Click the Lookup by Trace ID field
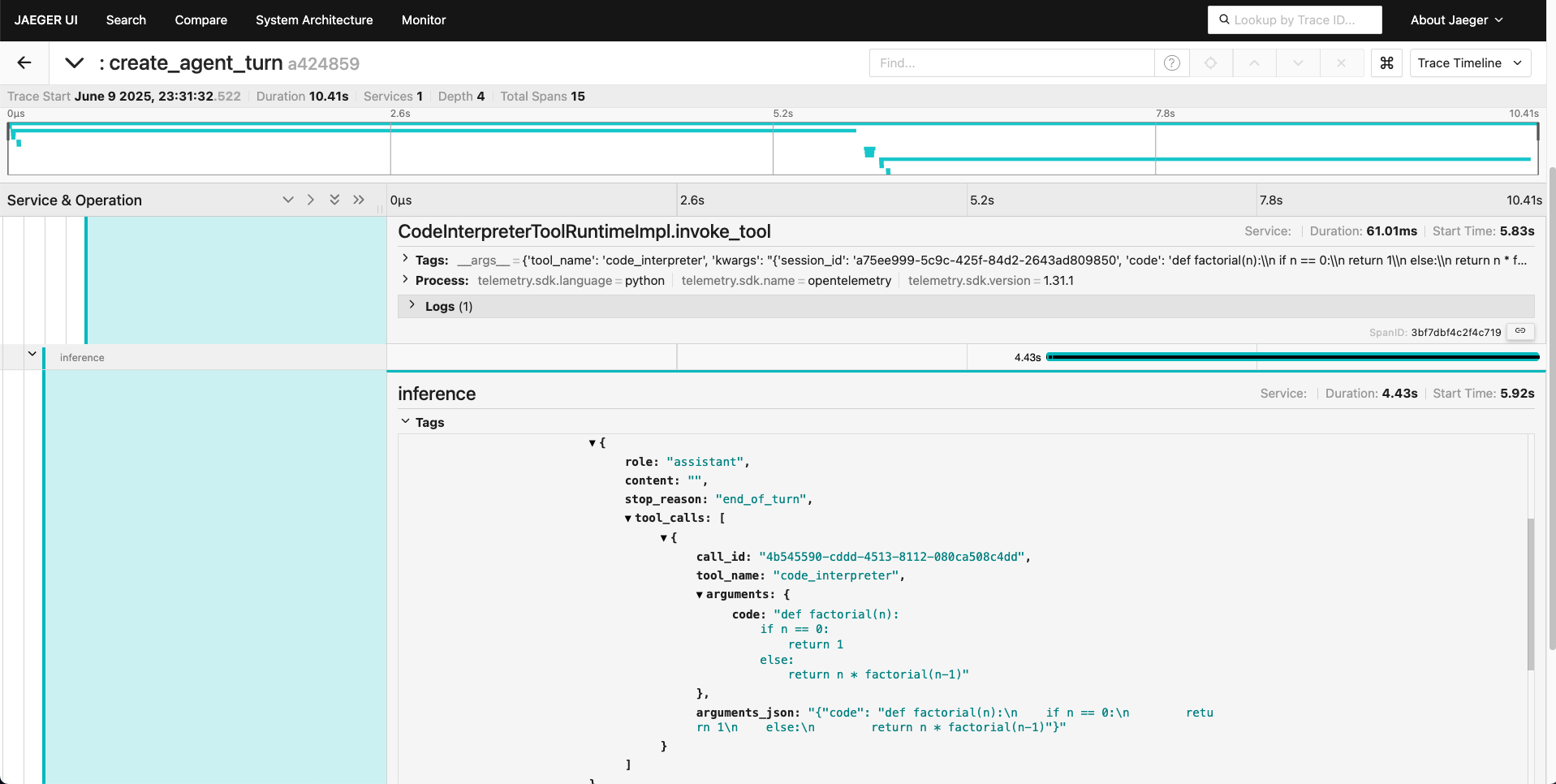The height and width of the screenshot is (784, 1556). pyautogui.click(x=1295, y=19)
